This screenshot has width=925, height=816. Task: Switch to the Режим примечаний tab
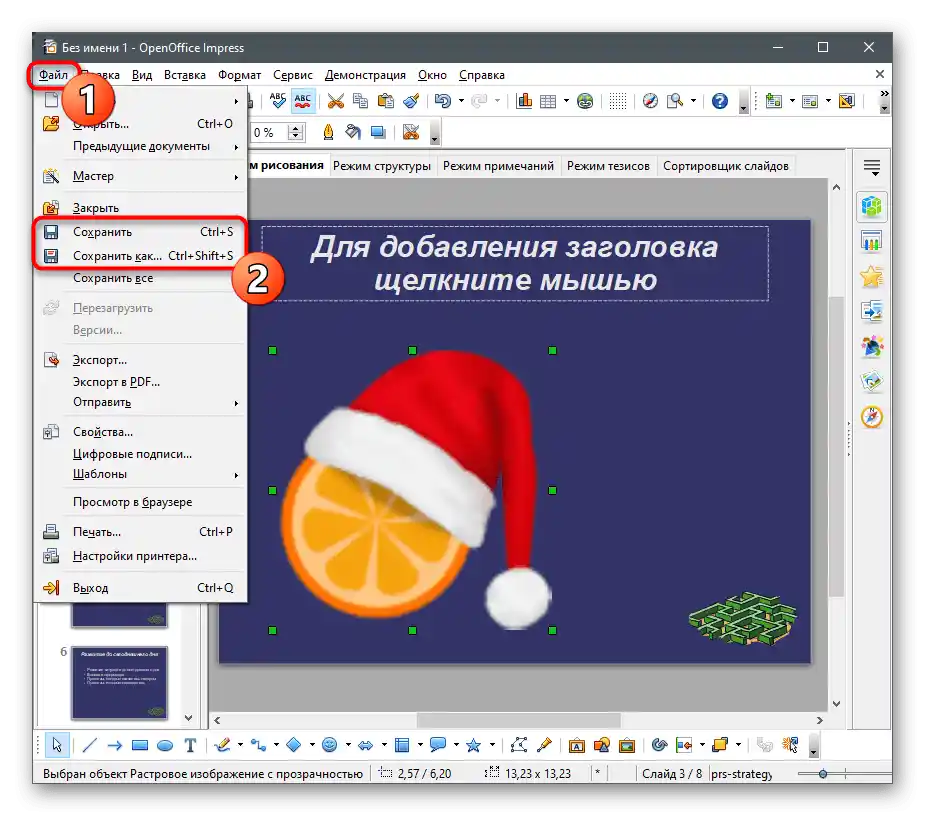[x=498, y=166]
